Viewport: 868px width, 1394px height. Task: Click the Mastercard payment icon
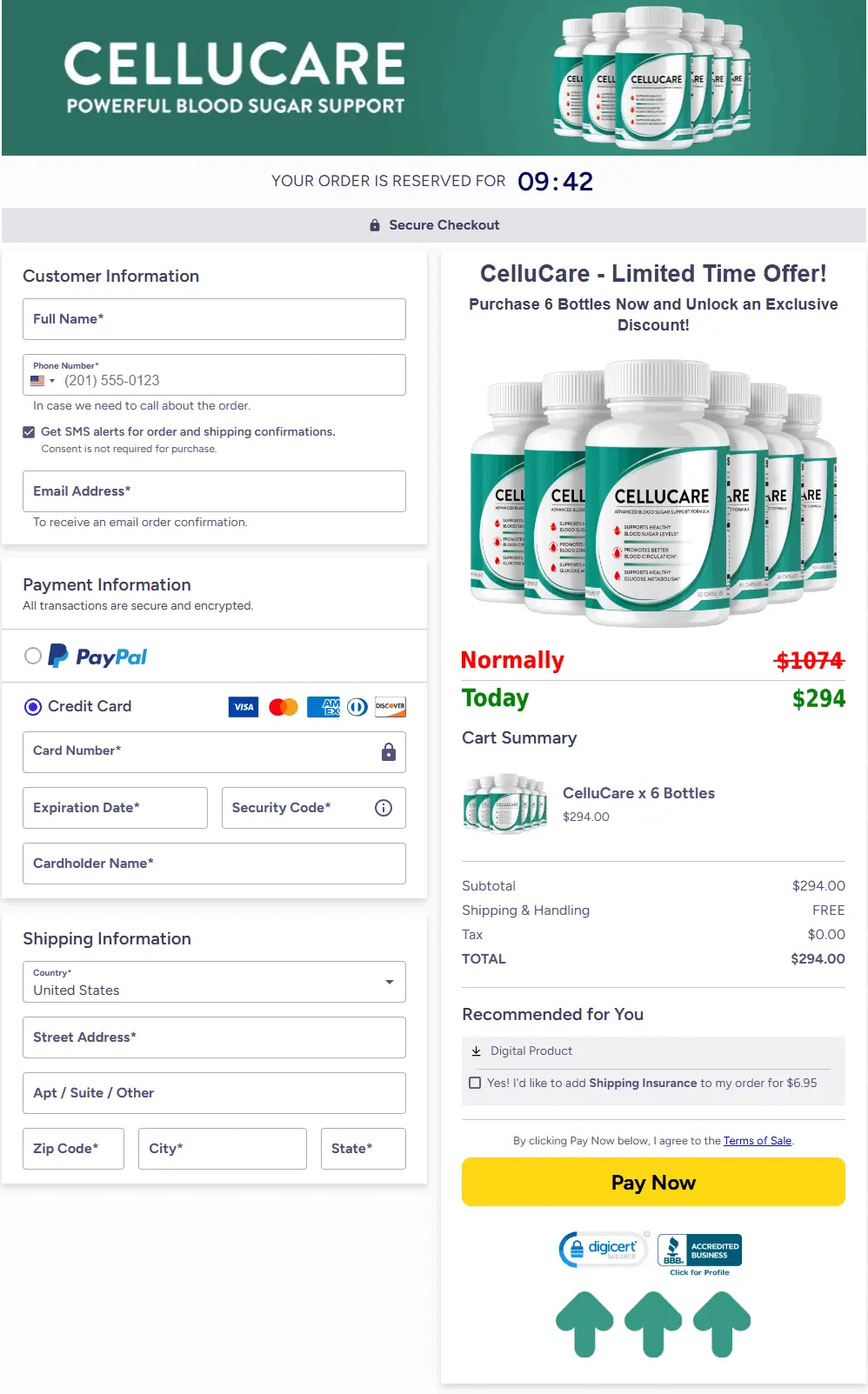click(281, 706)
